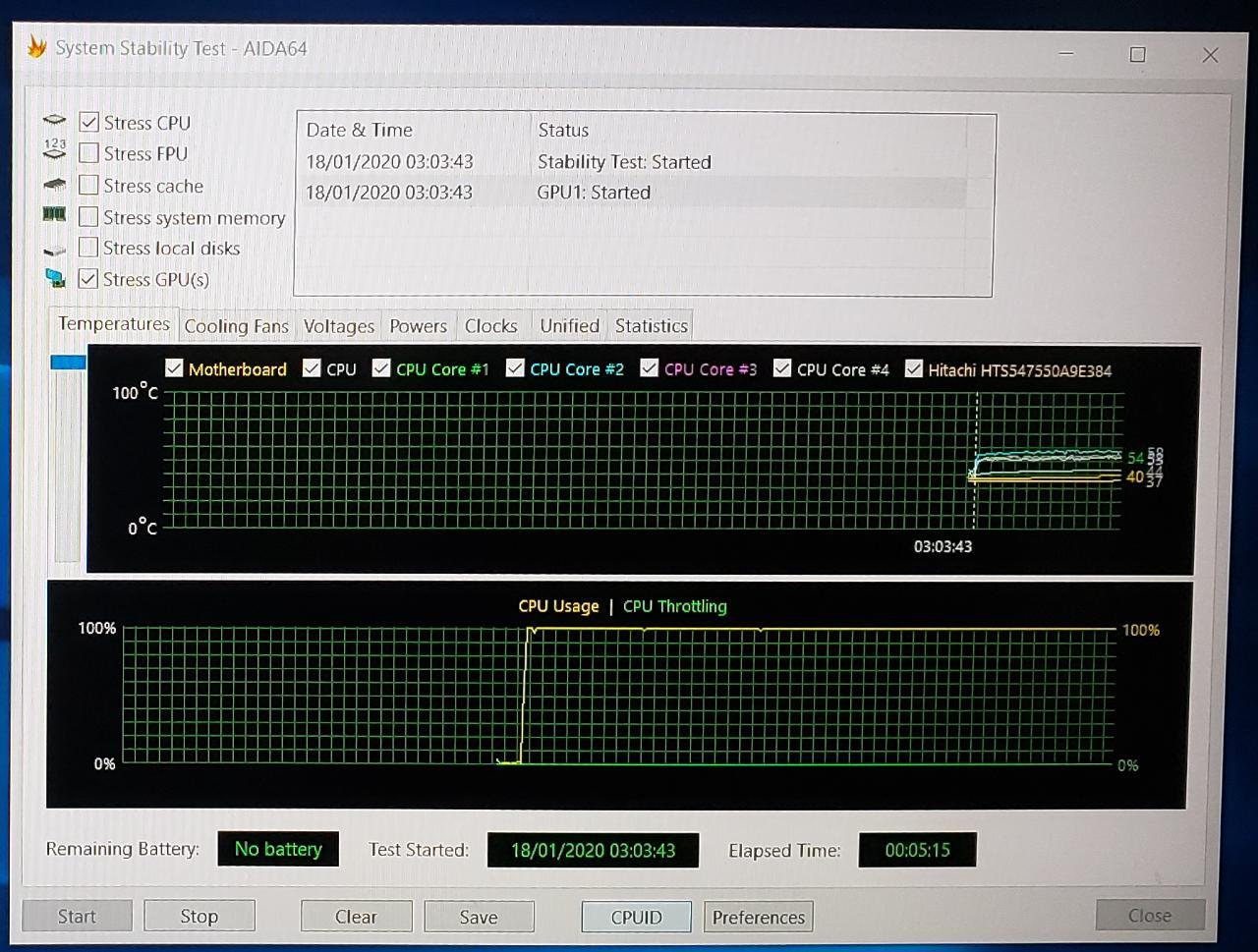Screen dimensions: 1258x952
Task: Enable the Stress local disks checkbox
Action: click(88, 247)
